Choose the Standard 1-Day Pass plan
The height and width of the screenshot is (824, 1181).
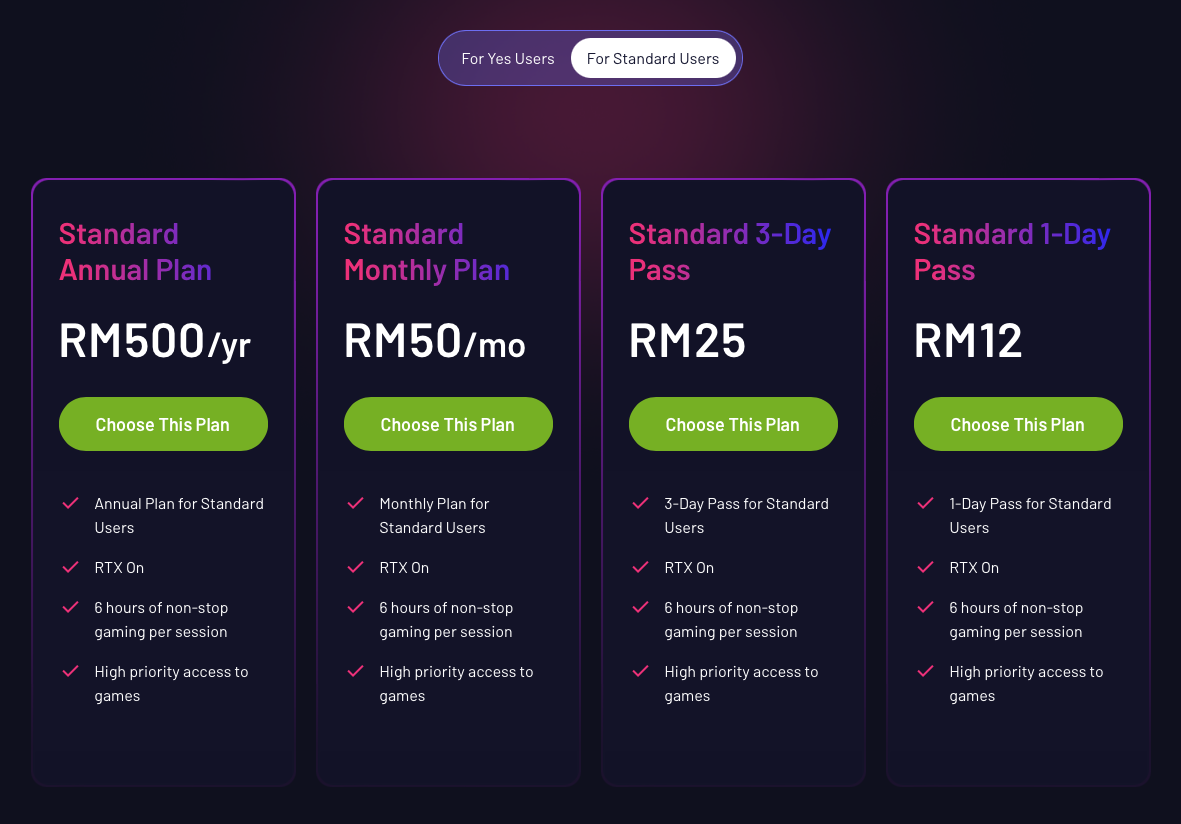1018,424
